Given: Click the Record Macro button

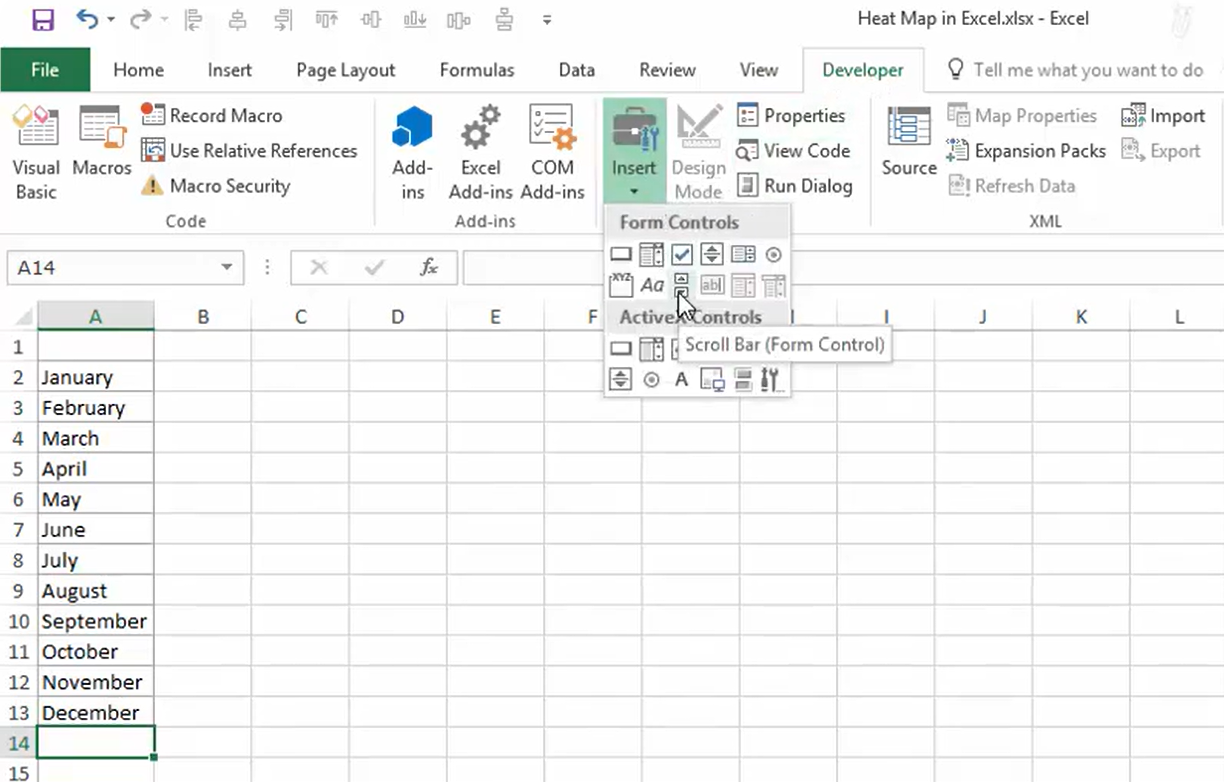Looking at the screenshot, I should pyautogui.click(x=211, y=116).
